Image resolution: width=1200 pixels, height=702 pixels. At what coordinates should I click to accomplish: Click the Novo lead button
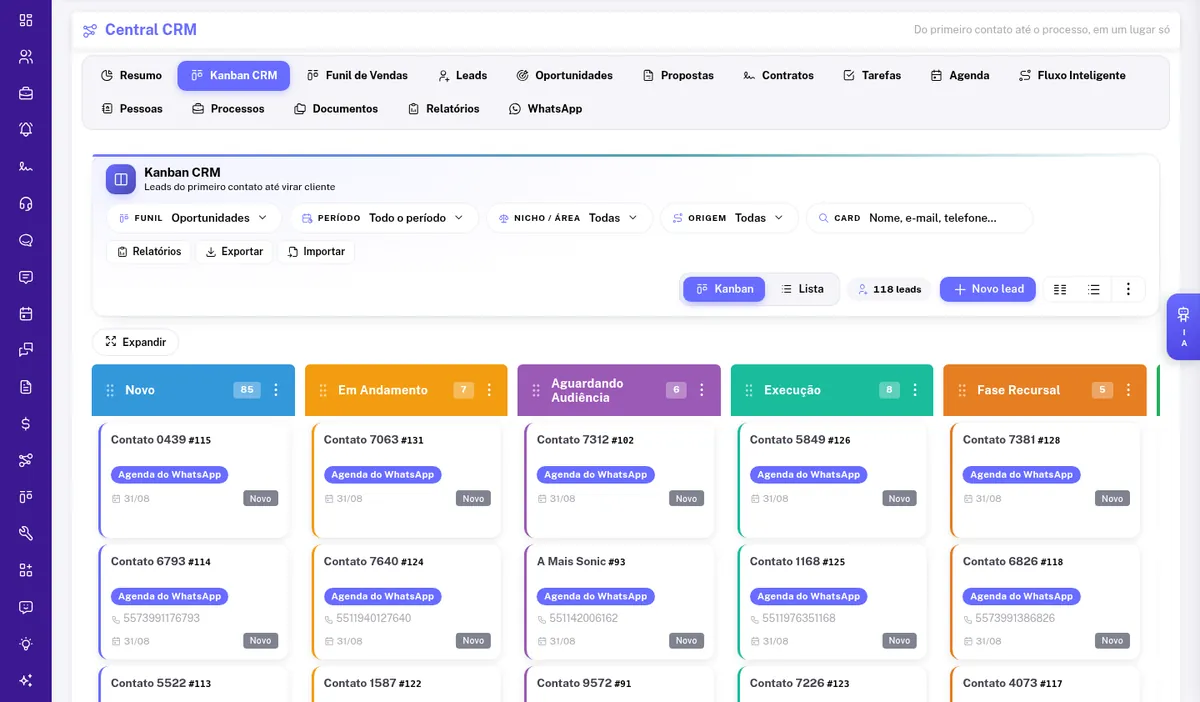click(x=988, y=289)
